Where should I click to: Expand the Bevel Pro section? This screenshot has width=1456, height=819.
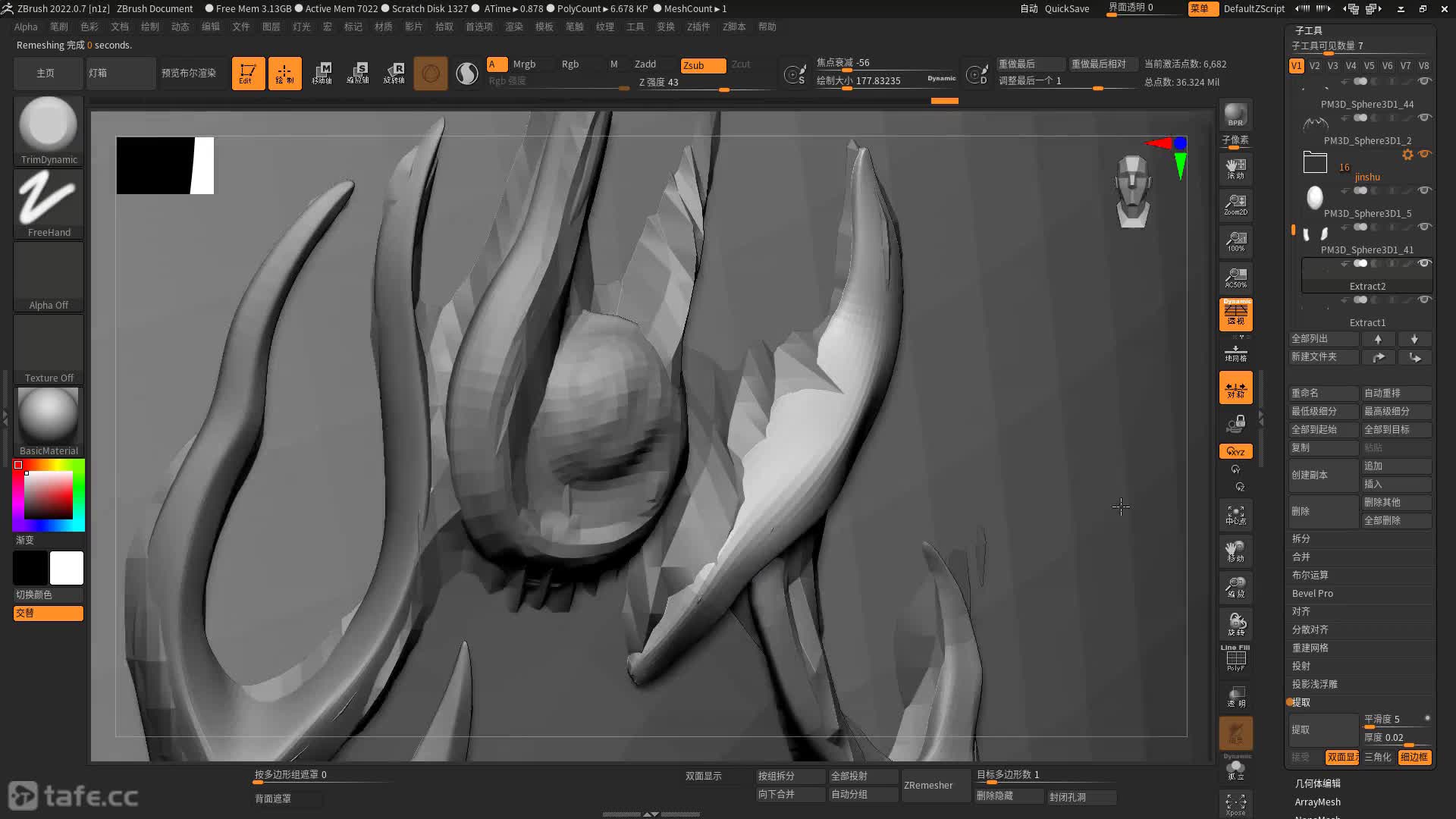(x=1312, y=593)
